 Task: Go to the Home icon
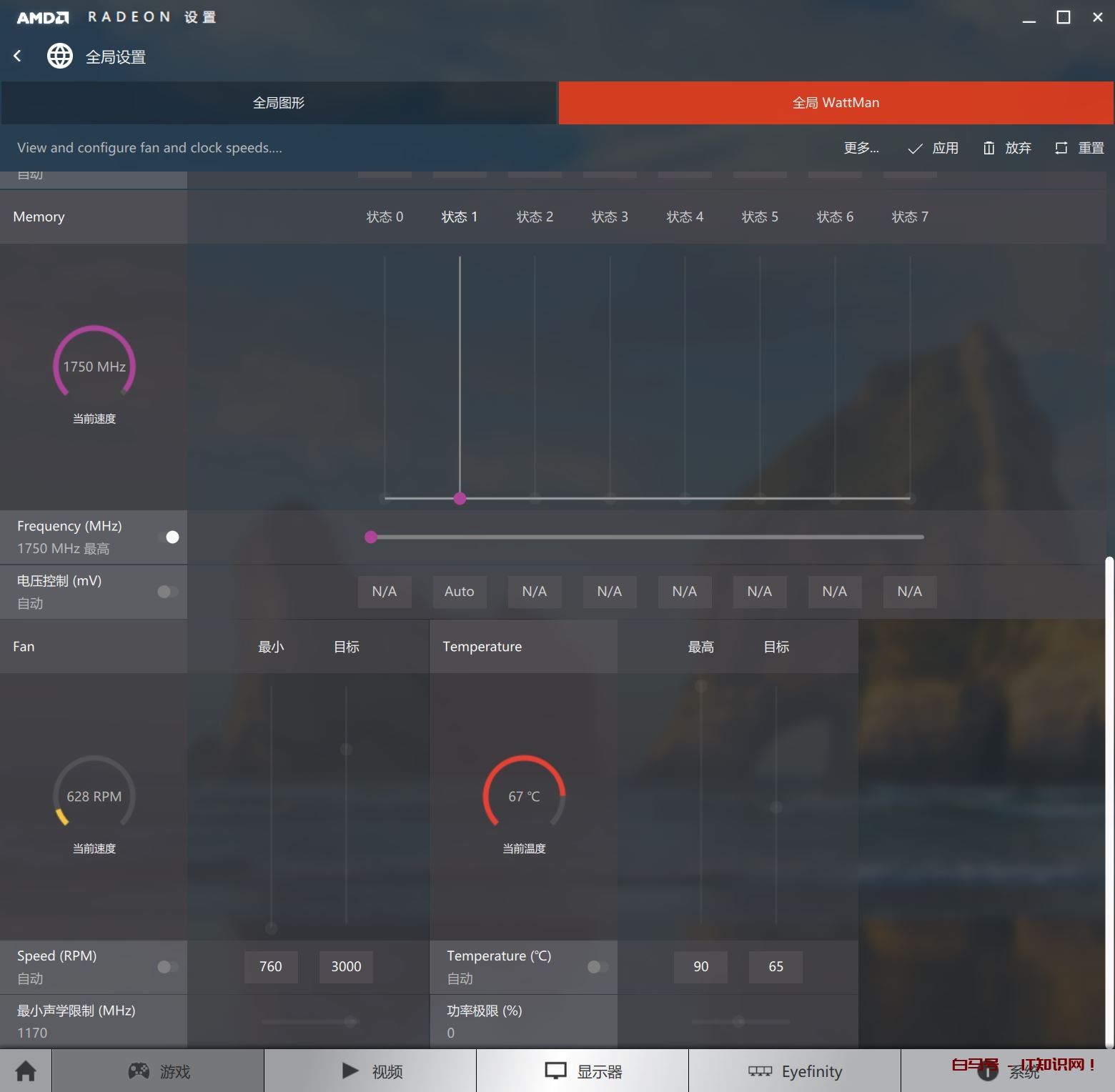point(26,1071)
